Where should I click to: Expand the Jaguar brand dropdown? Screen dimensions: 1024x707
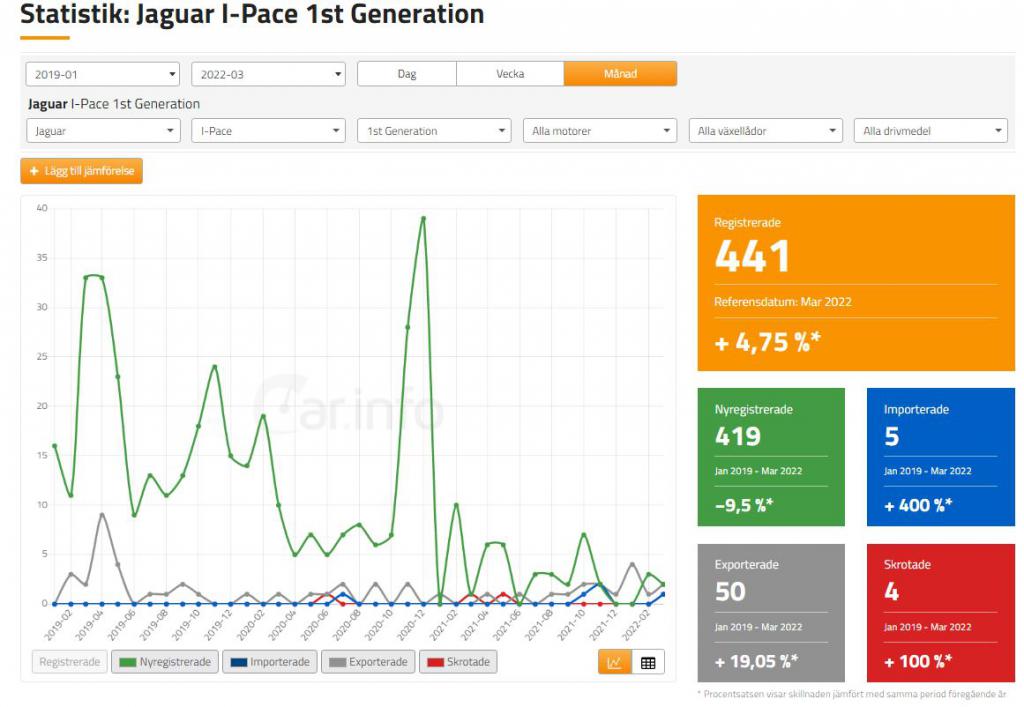tap(102, 131)
